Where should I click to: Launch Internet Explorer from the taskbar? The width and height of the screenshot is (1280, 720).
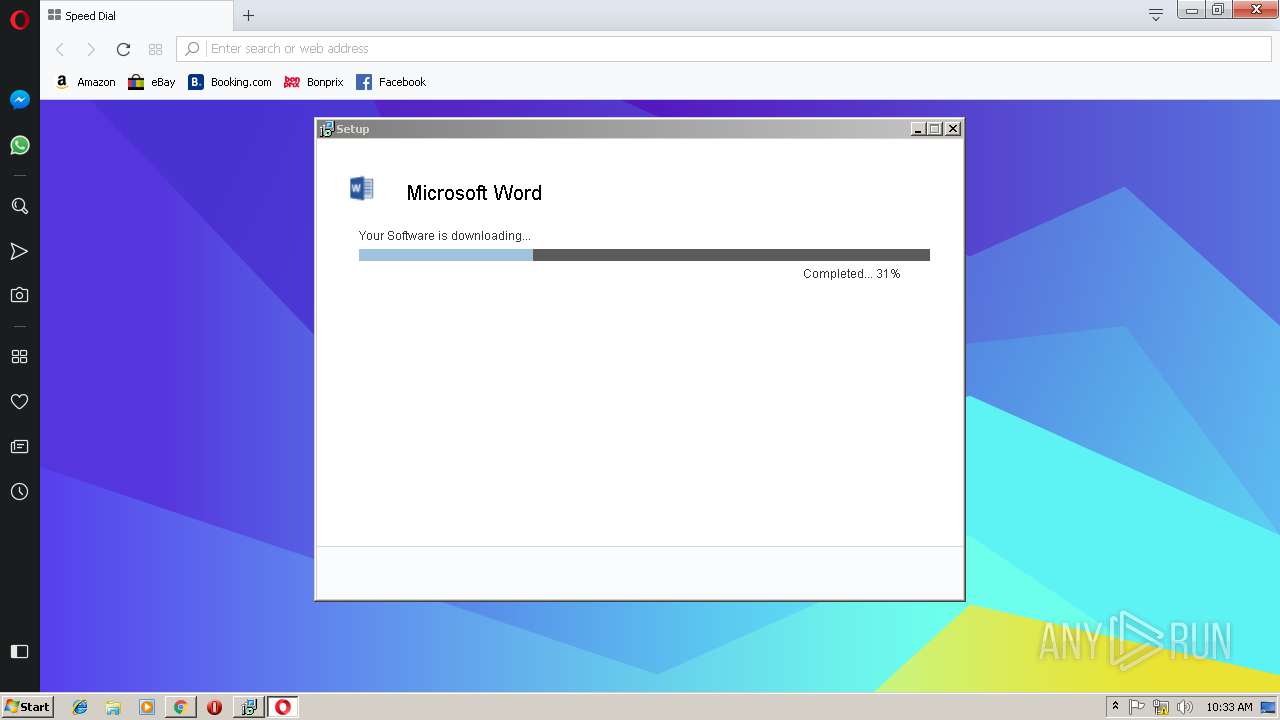click(80, 707)
